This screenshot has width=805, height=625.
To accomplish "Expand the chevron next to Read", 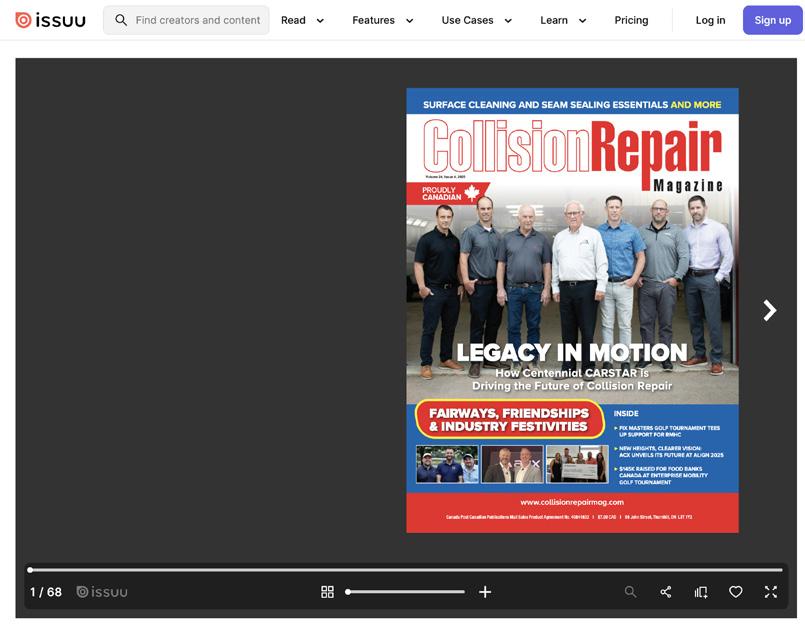I will 320,21.
